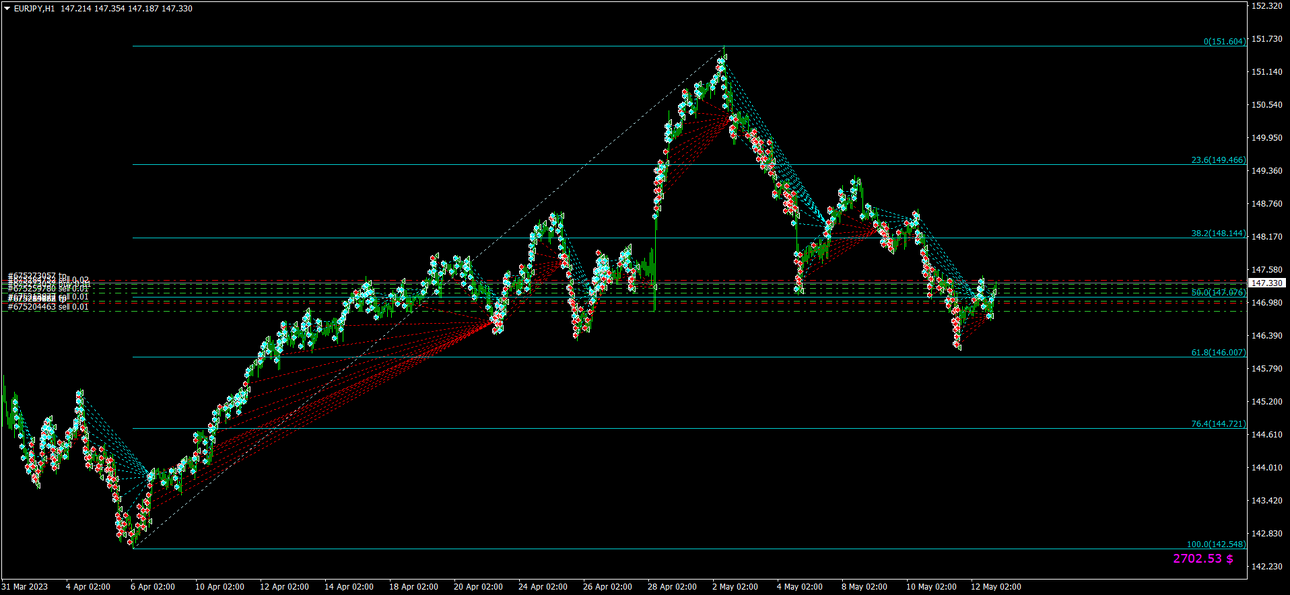
Task: Select the Fibonacci 23.6(149.466) level label
Action: pyautogui.click(x=1218, y=160)
